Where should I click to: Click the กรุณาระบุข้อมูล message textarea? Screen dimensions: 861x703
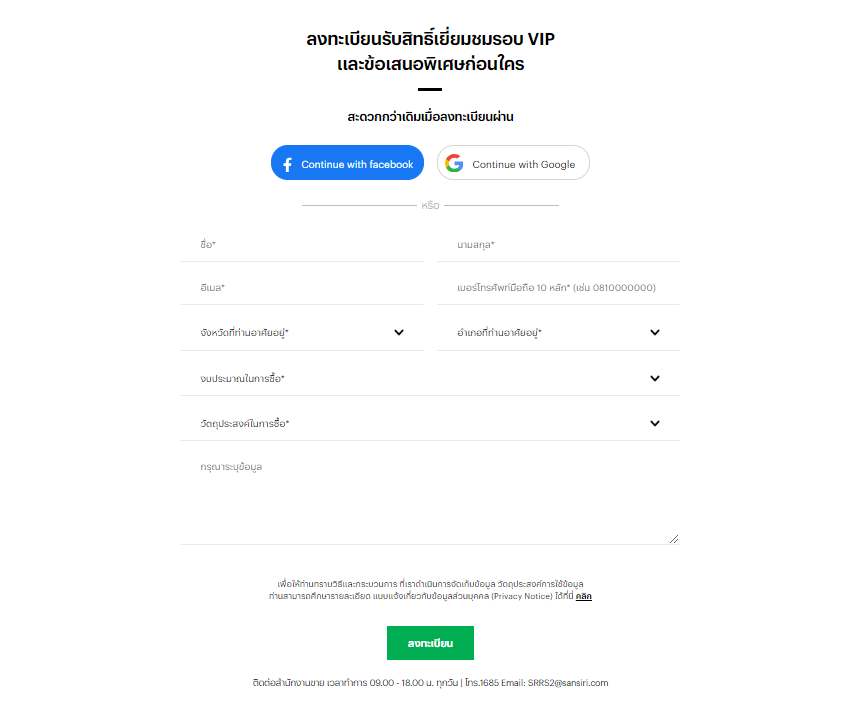pos(430,498)
